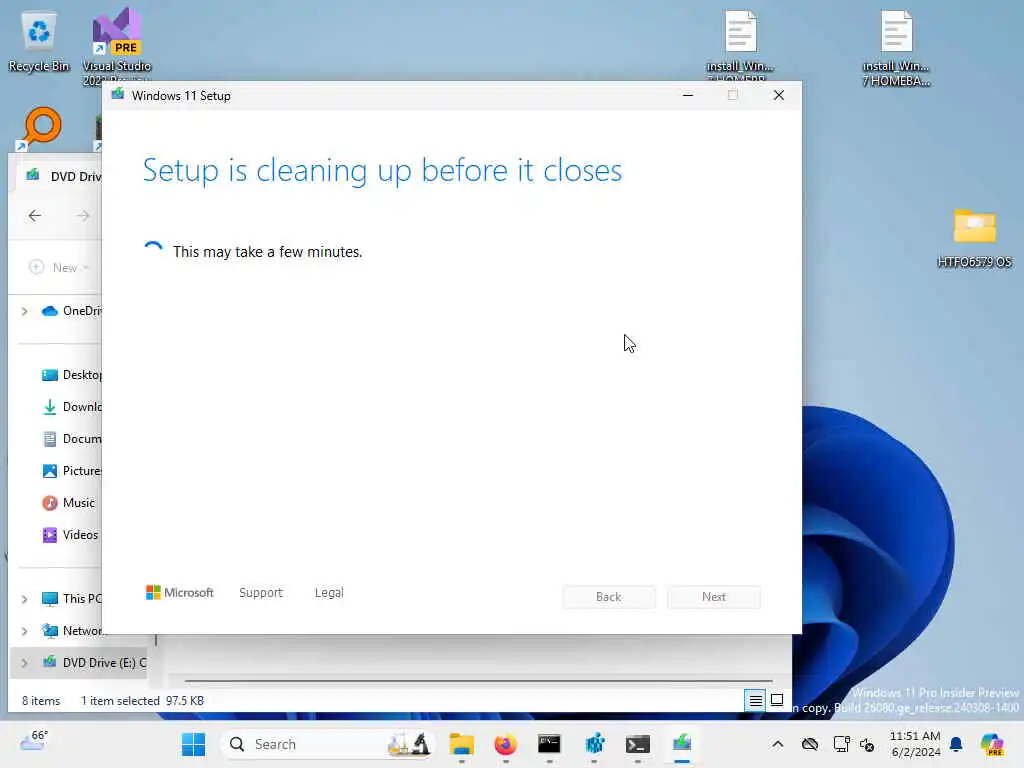The image size is (1024, 768).
Task: Open the Desktop folder in navigation pane
Action: [x=72, y=375]
